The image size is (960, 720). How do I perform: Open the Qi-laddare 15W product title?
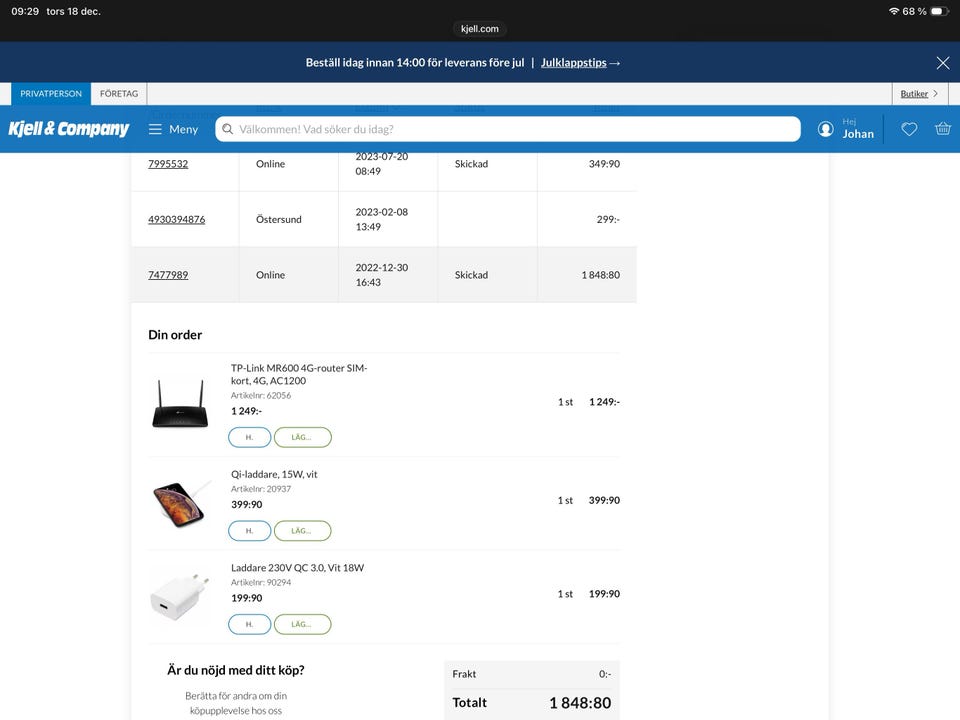(274, 474)
